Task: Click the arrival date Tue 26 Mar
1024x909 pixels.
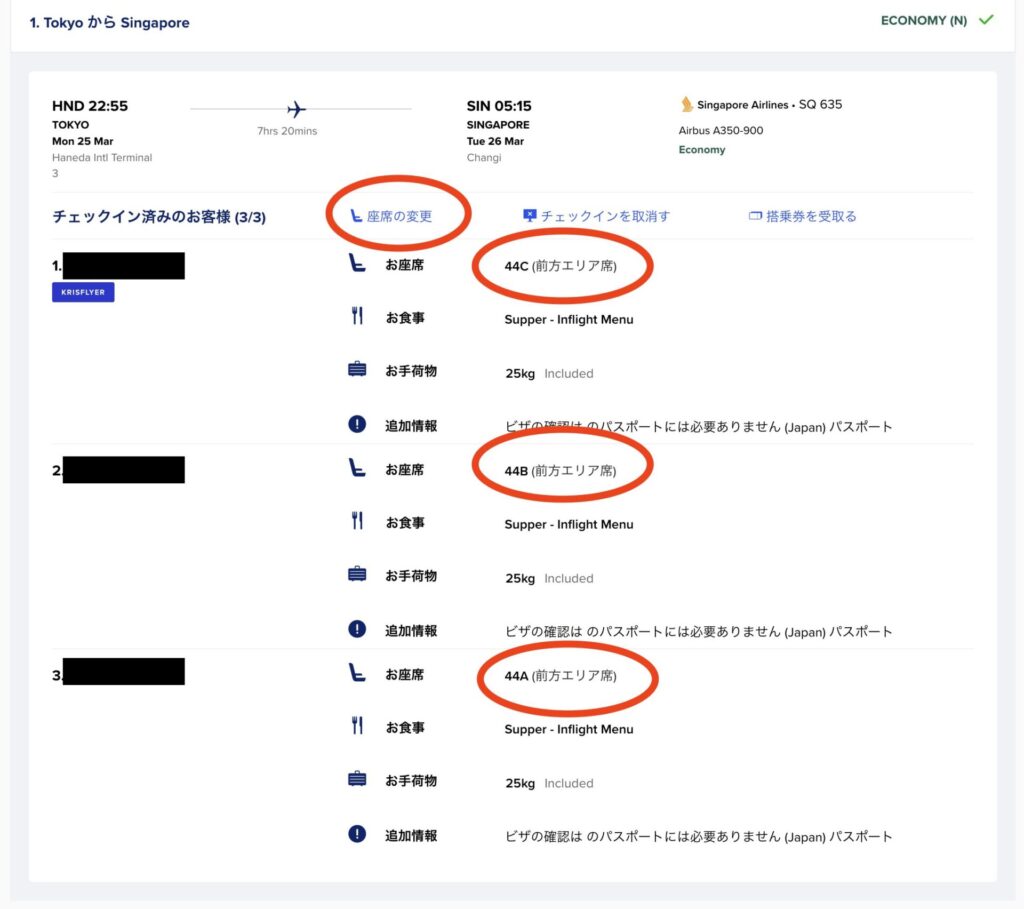Action: tap(495, 141)
